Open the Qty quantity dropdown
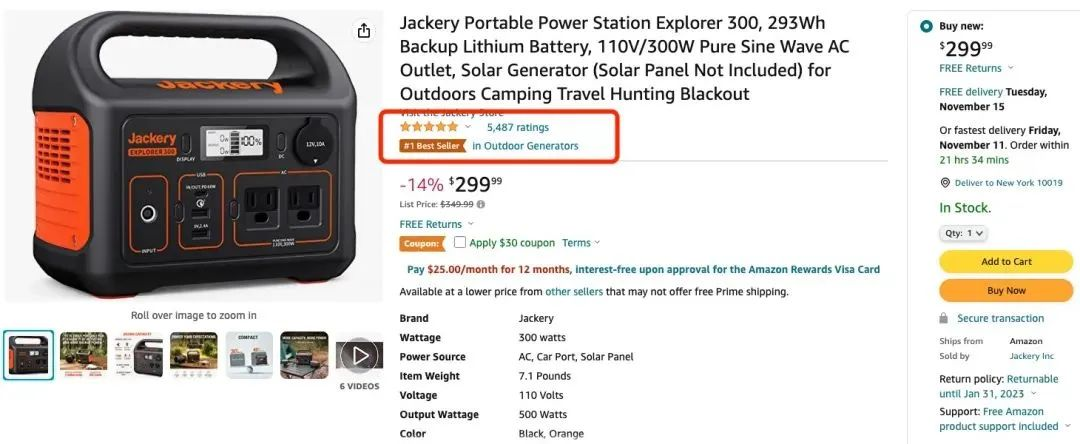 pyautogui.click(x=964, y=233)
